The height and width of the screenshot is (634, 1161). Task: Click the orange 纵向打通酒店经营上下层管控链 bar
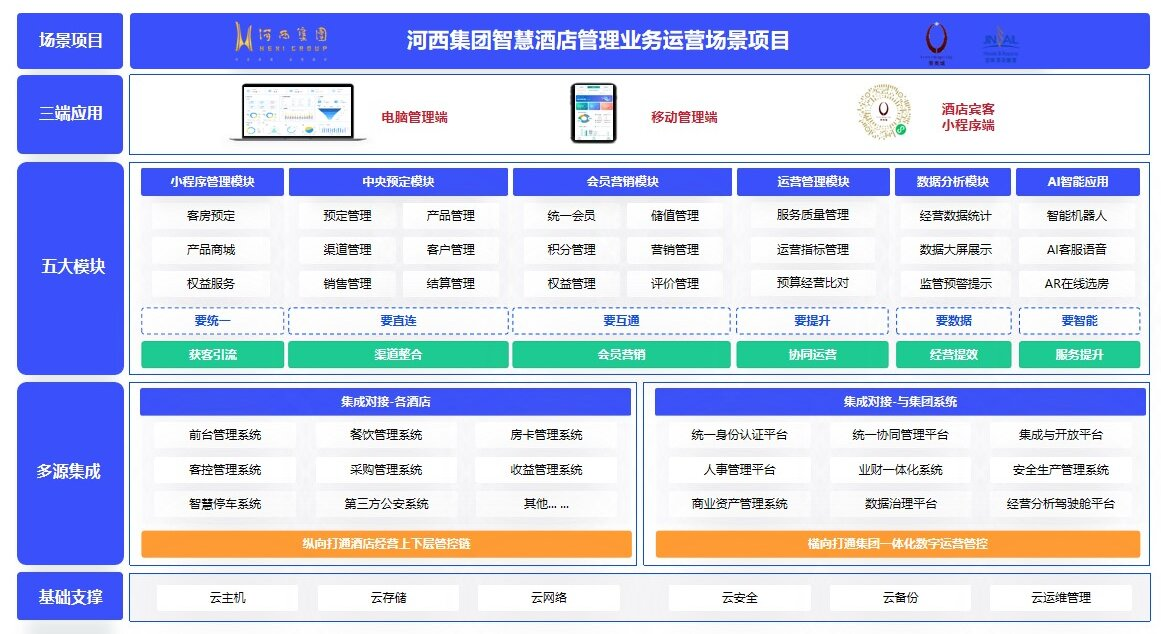386,544
